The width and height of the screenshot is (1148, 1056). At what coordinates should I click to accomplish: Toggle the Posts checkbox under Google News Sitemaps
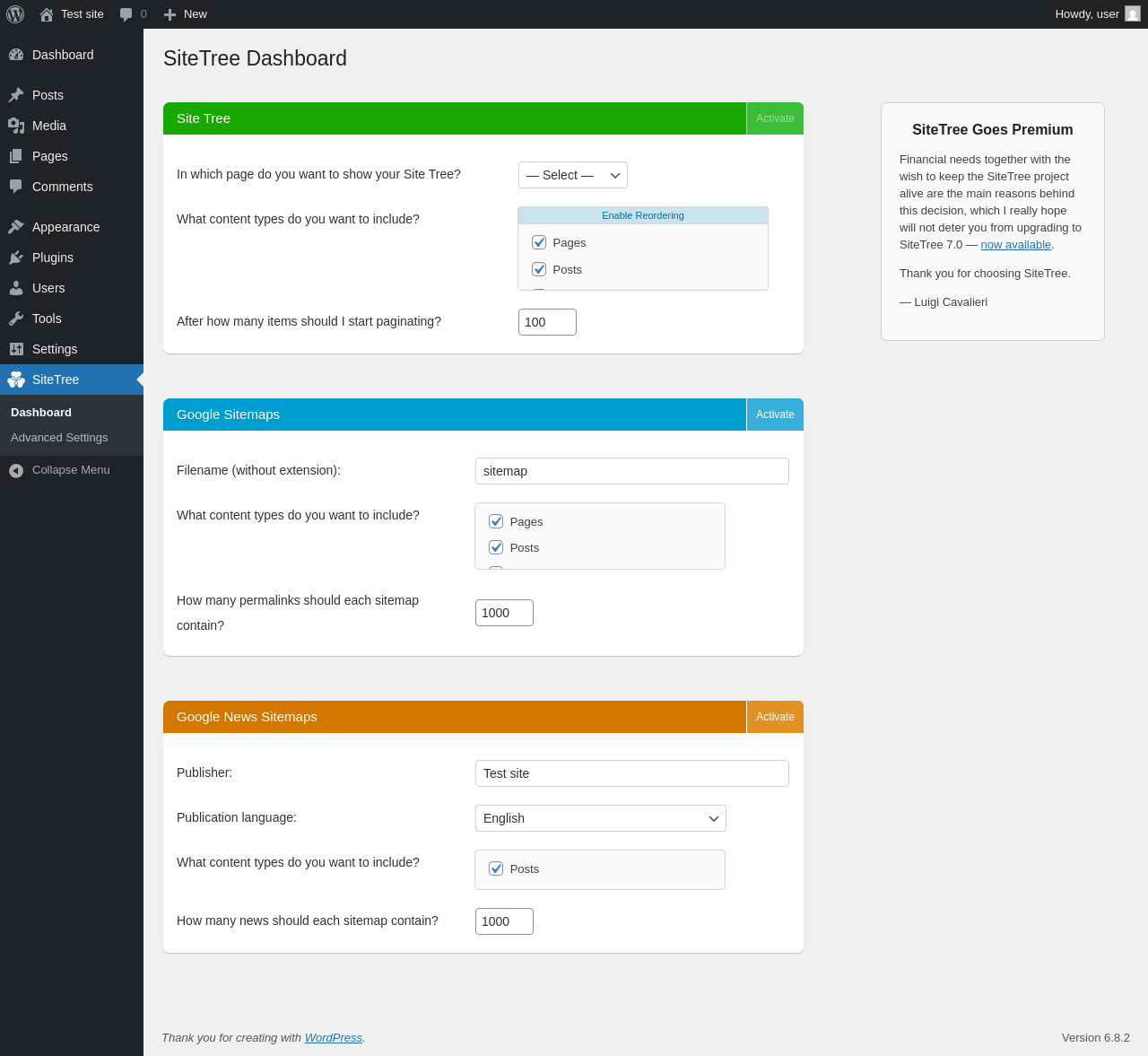pyautogui.click(x=496, y=868)
